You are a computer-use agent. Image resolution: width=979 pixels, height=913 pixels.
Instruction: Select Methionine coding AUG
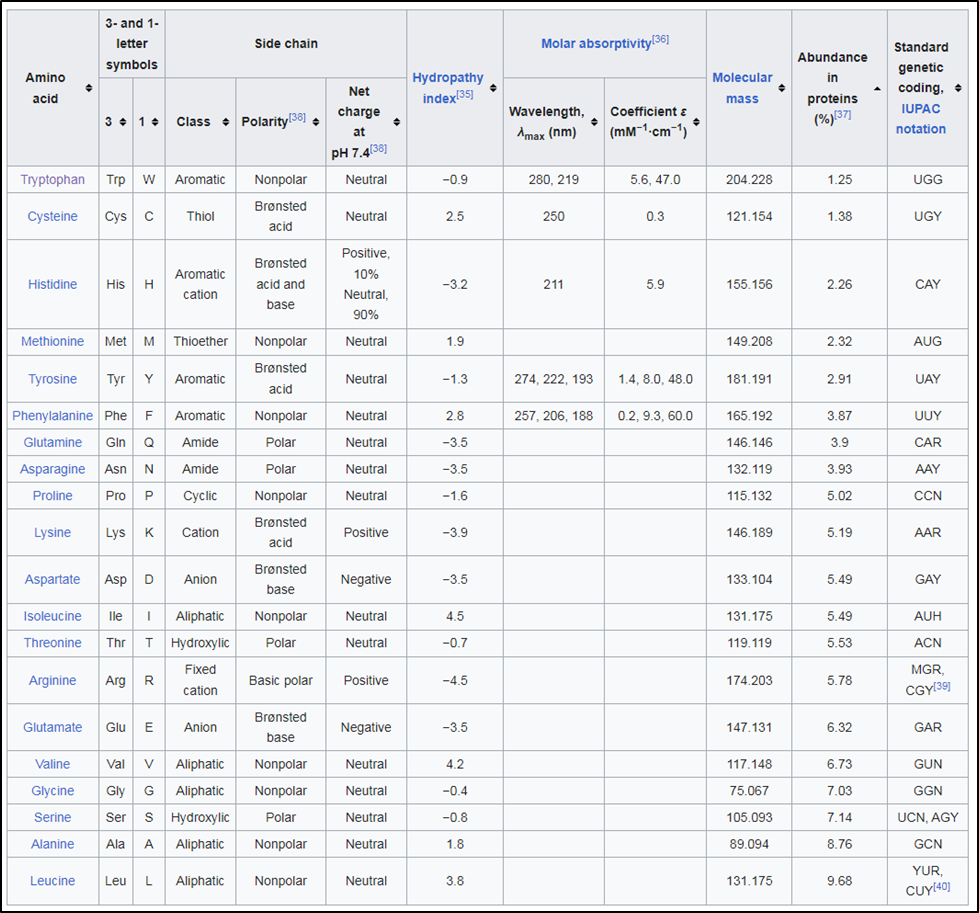tap(927, 342)
